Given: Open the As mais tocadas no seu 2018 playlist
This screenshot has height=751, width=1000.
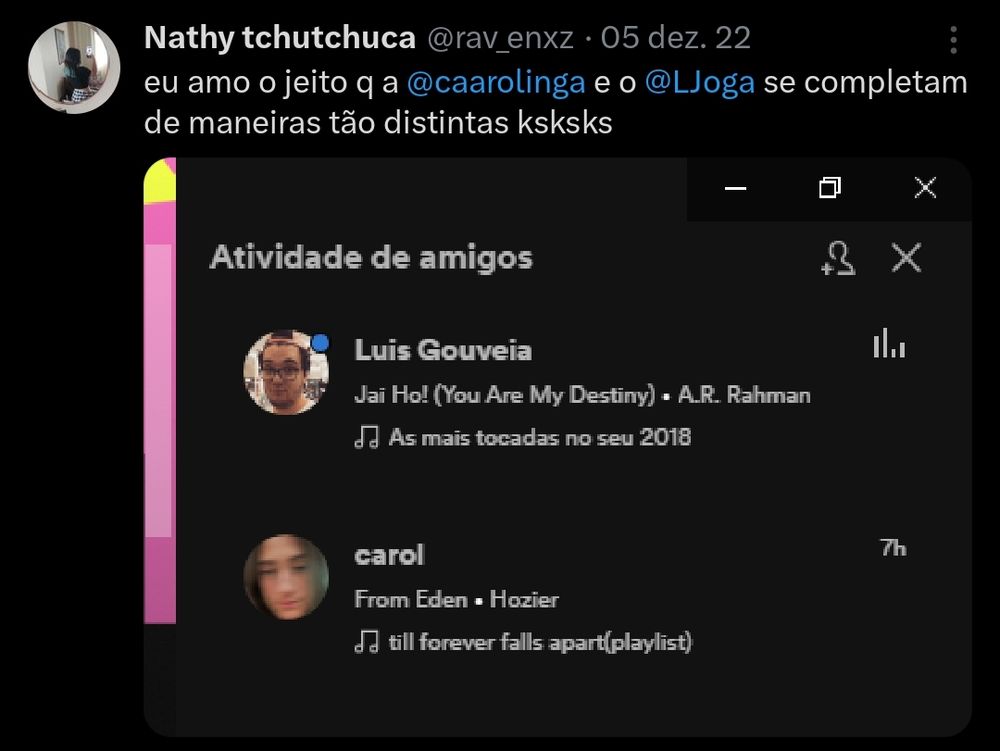Looking at the screenshot, I should coord(540,437).
